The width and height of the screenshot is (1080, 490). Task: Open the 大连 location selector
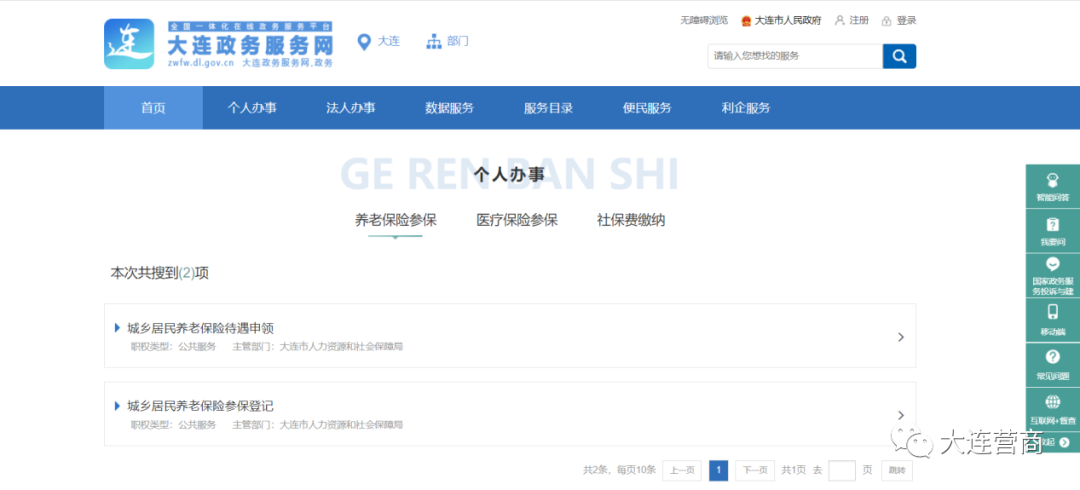379,41
